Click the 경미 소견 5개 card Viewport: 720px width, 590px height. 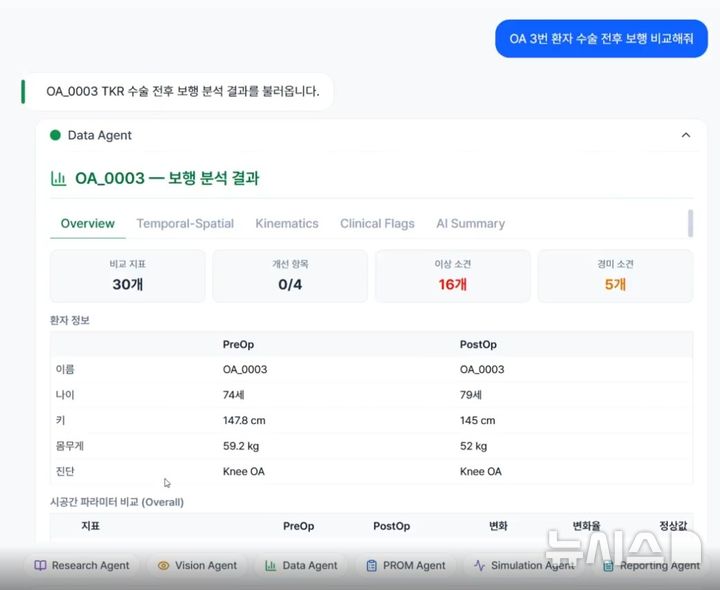pos(615,276)
